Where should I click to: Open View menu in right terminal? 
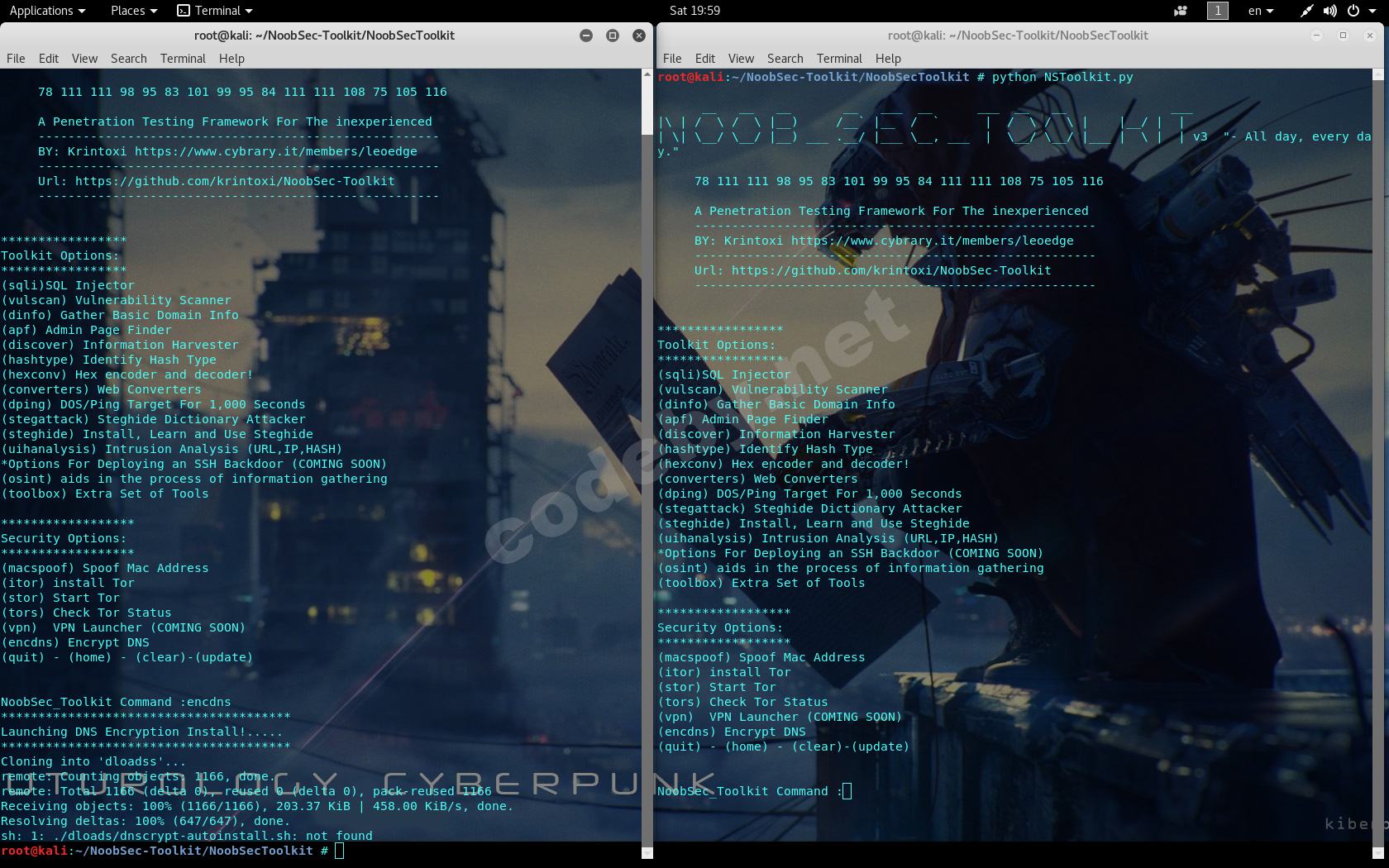point(741,59)
